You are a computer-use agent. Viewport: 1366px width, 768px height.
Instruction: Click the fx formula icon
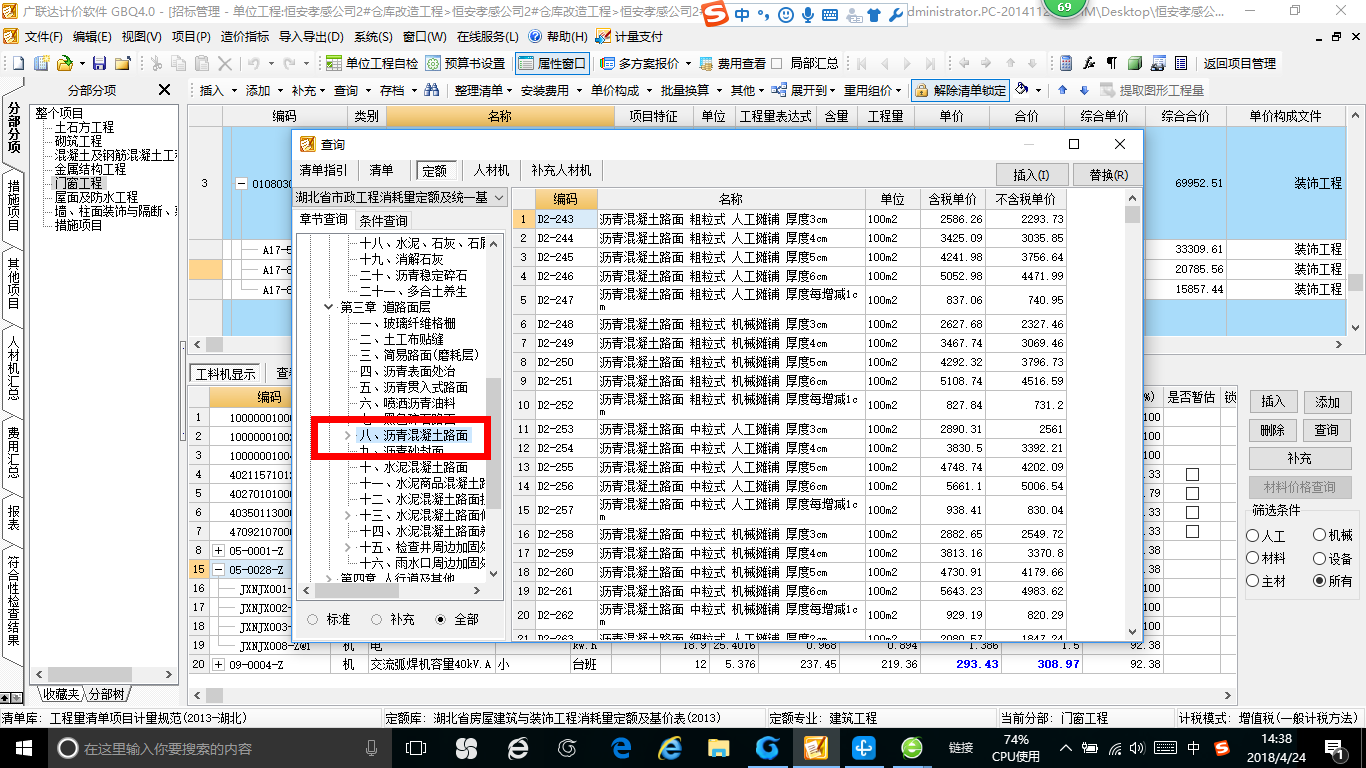(x=1089, y=63)
